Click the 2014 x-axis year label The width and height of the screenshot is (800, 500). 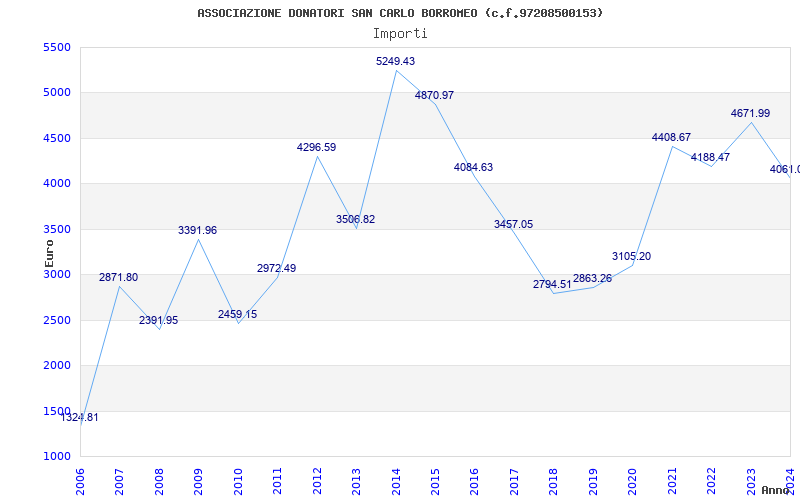point(396,482)
